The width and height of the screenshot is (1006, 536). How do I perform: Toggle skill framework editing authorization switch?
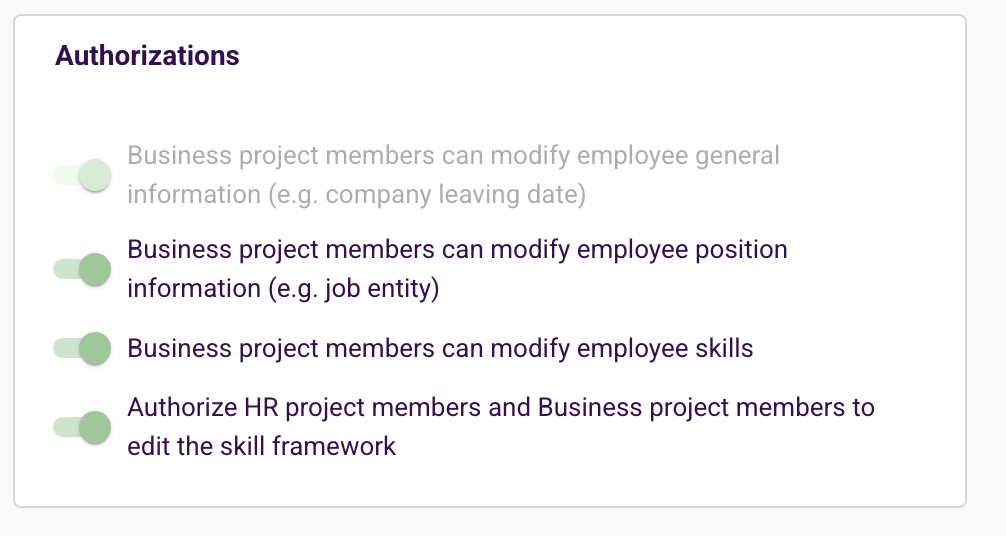click(x=82, y=427)
